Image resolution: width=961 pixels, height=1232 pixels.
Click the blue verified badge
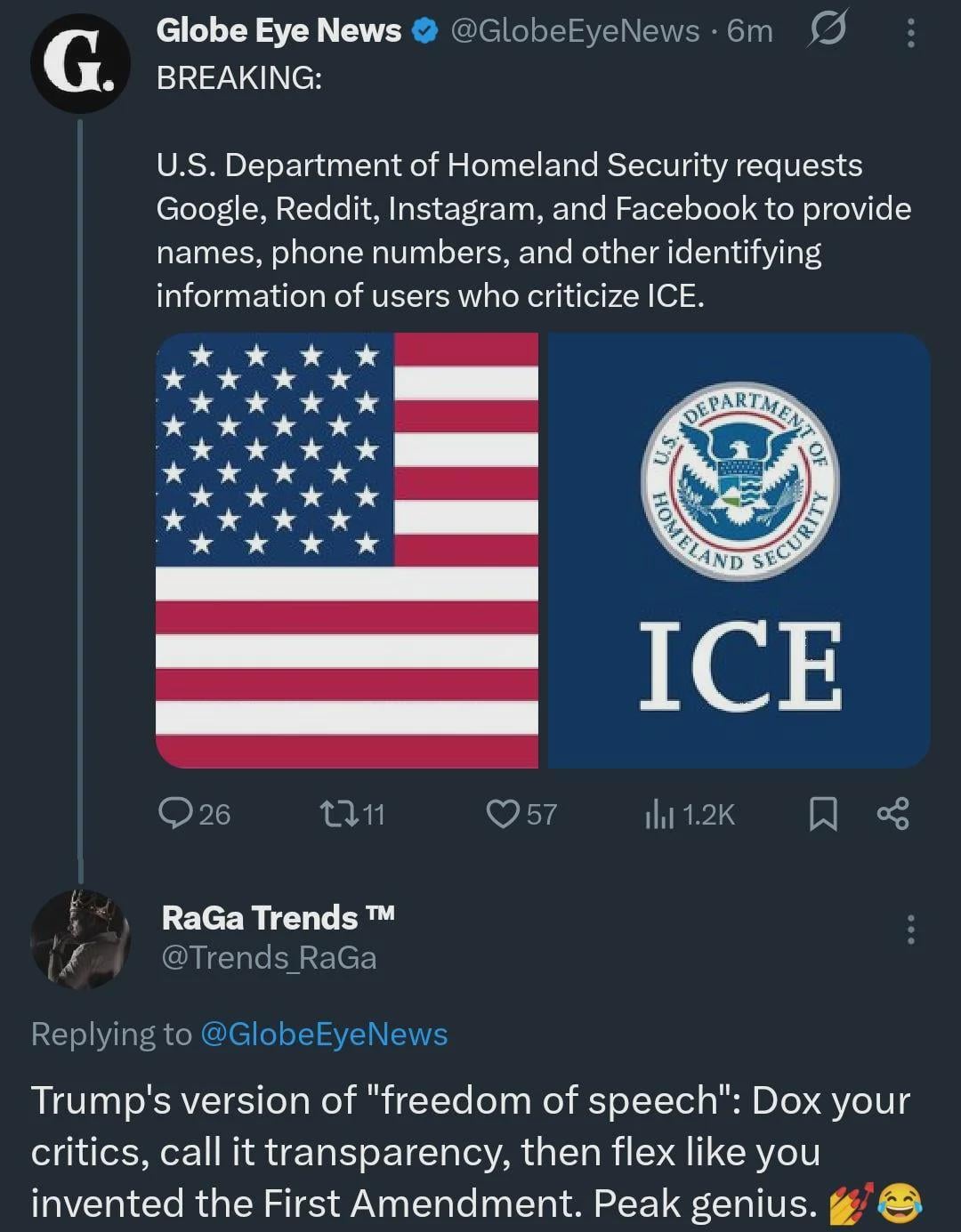pos(426,32)
